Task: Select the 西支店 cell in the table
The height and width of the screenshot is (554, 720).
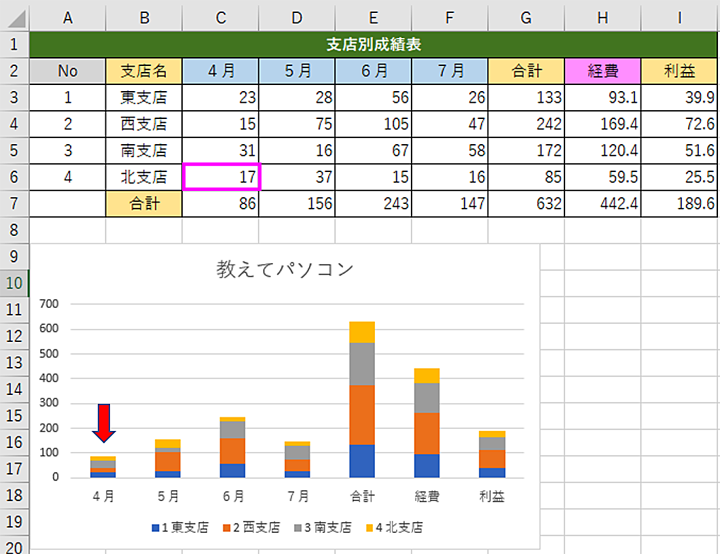Action: [144, 124]
